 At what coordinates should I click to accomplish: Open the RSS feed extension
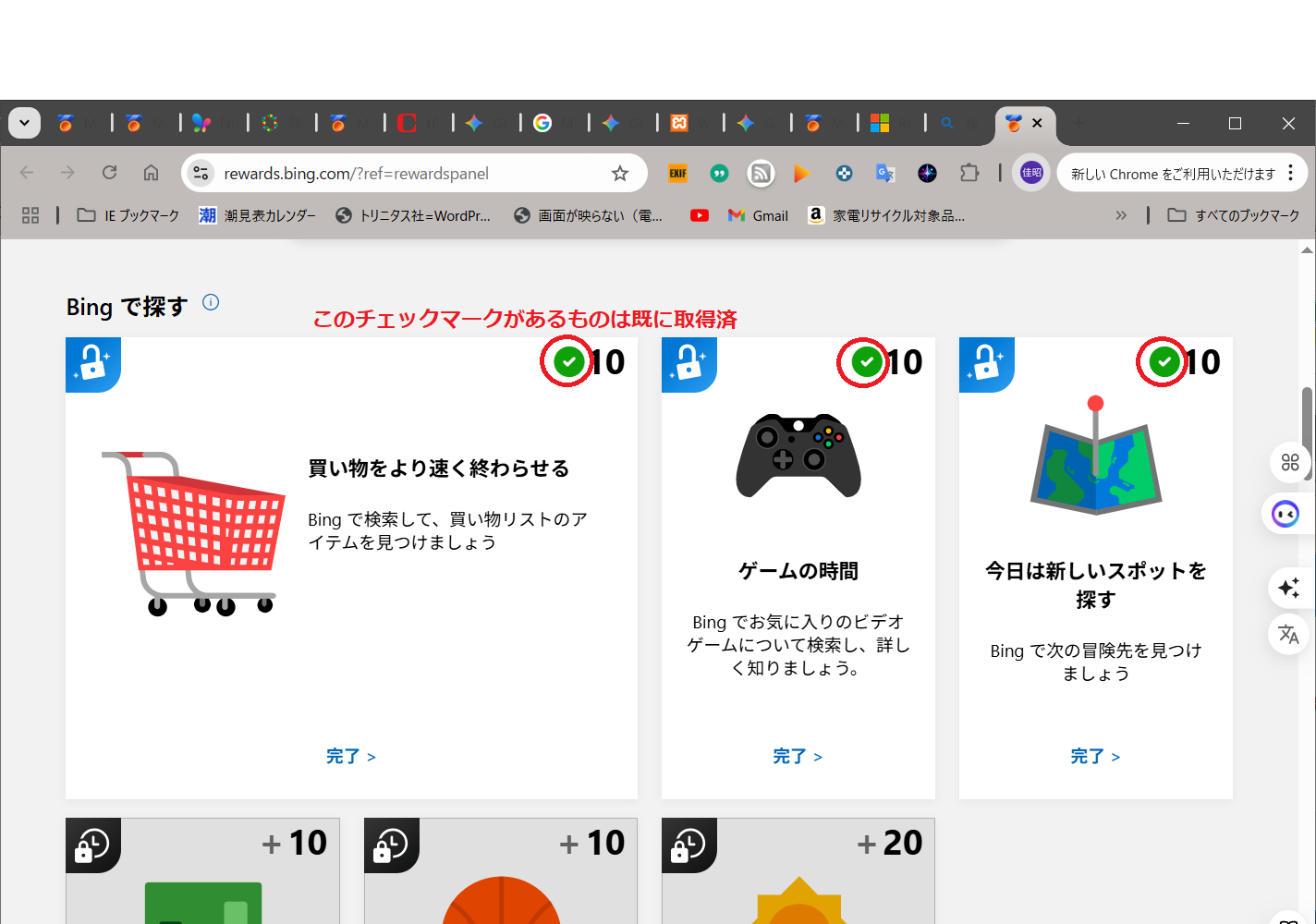pyautogui.click(x=761, y=173)
